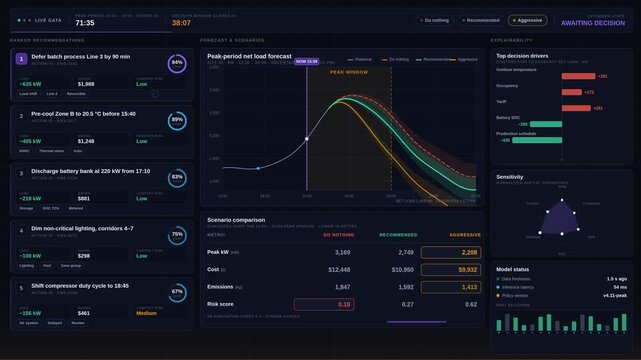Click the Storage tag
Screen dimensions: 641x360
(x=26, y=208)
